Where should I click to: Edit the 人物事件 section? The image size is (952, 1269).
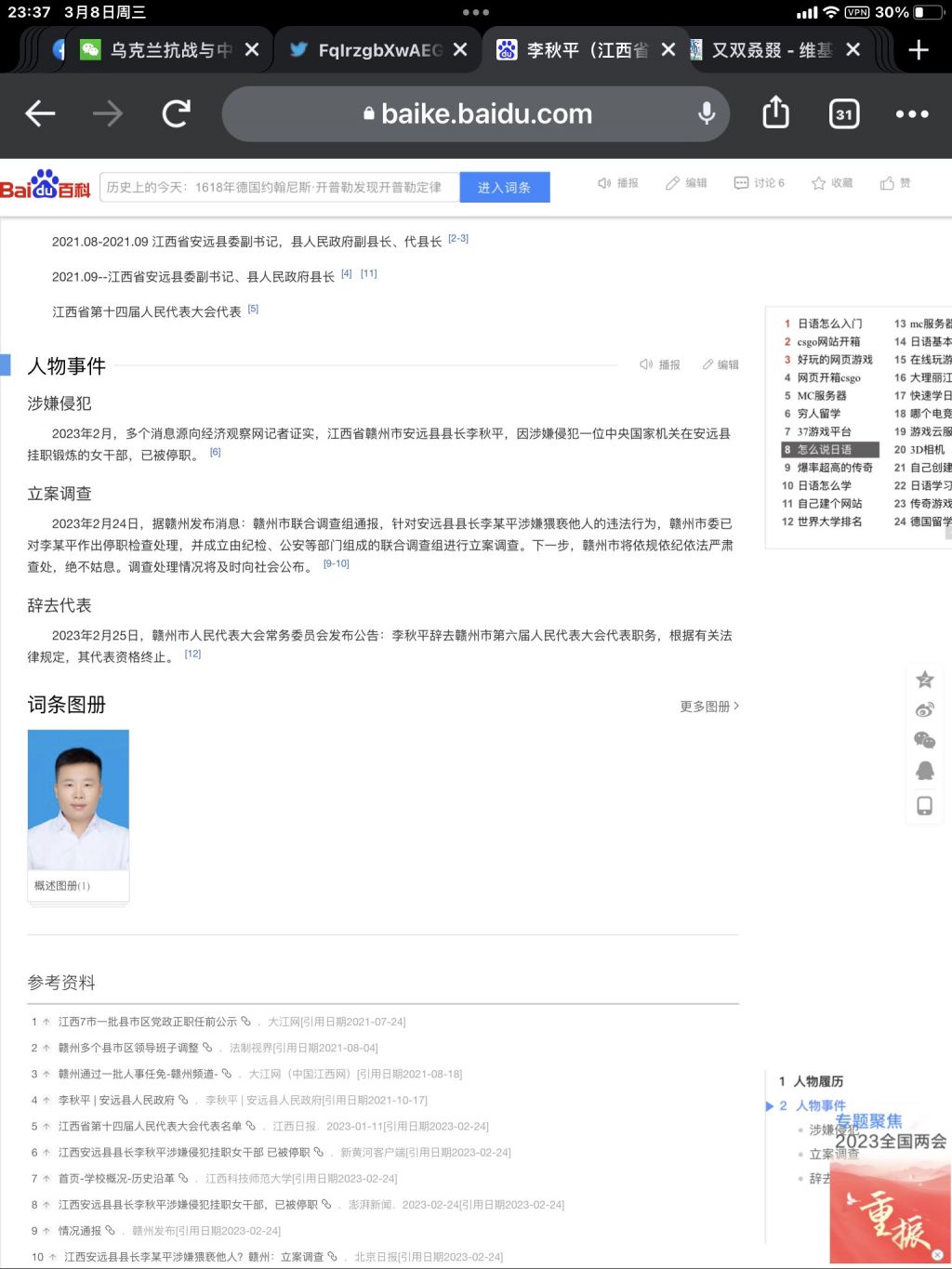pos(721,365)
